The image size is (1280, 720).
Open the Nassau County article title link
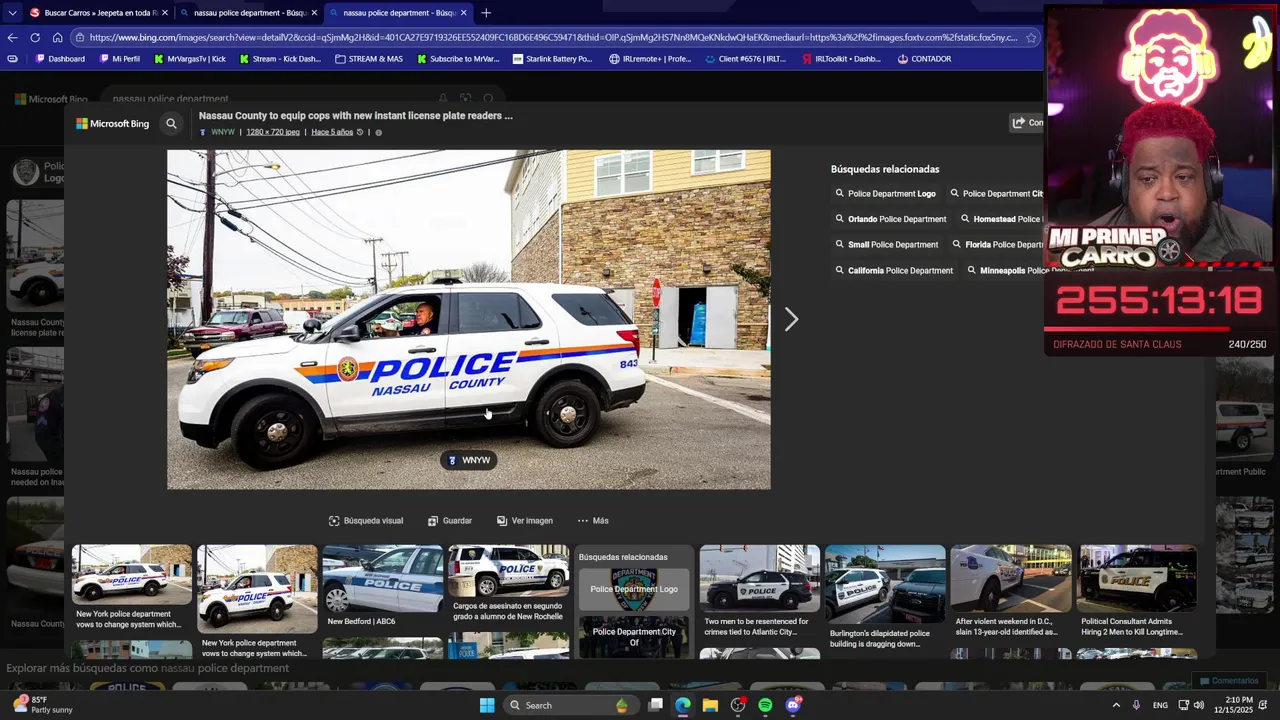(355, 116)
